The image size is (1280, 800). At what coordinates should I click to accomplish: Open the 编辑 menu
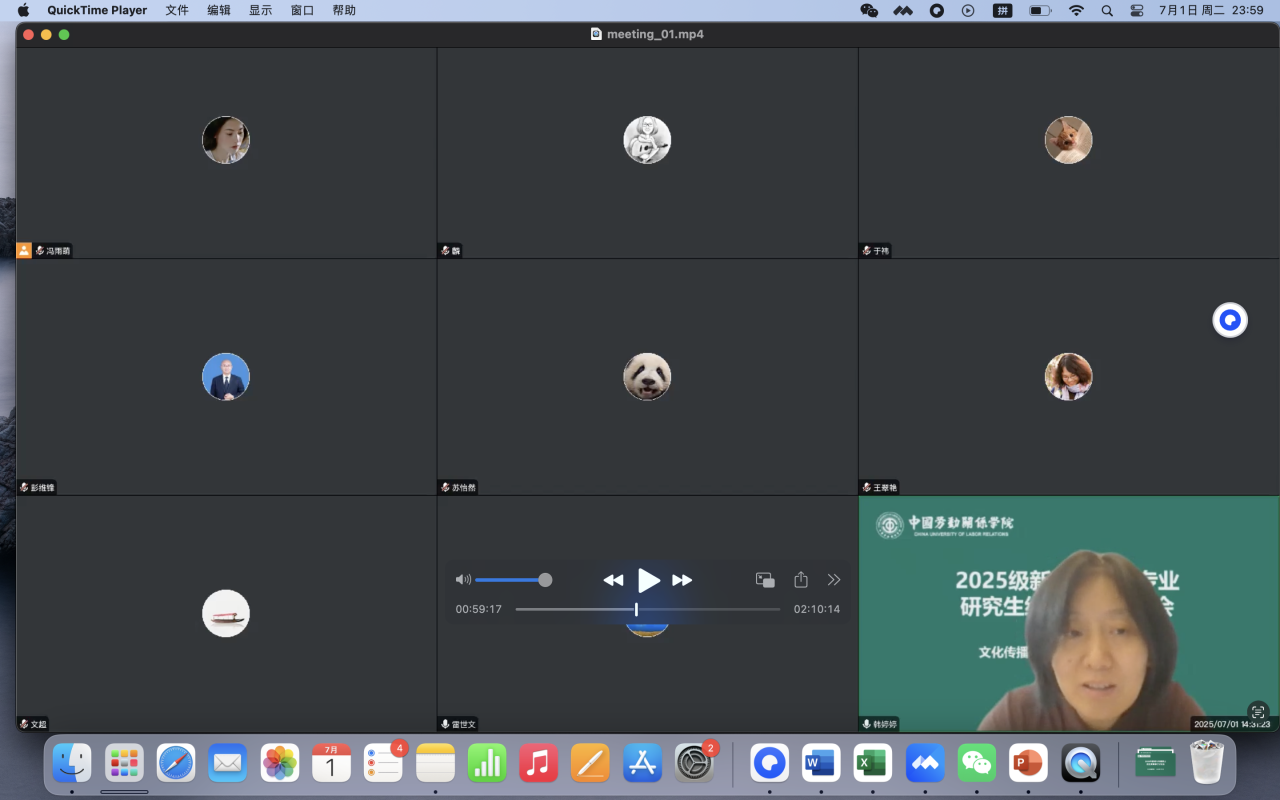219,10
